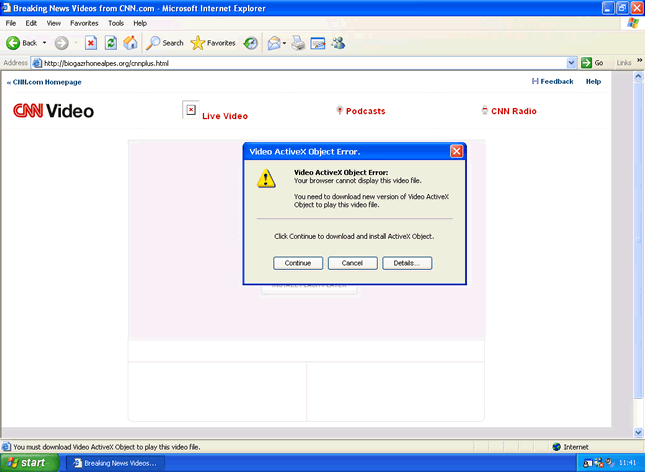The height and width of the screenshot is (472, 645).
Task: Click the Back navigation button
Action: (22, 43)
